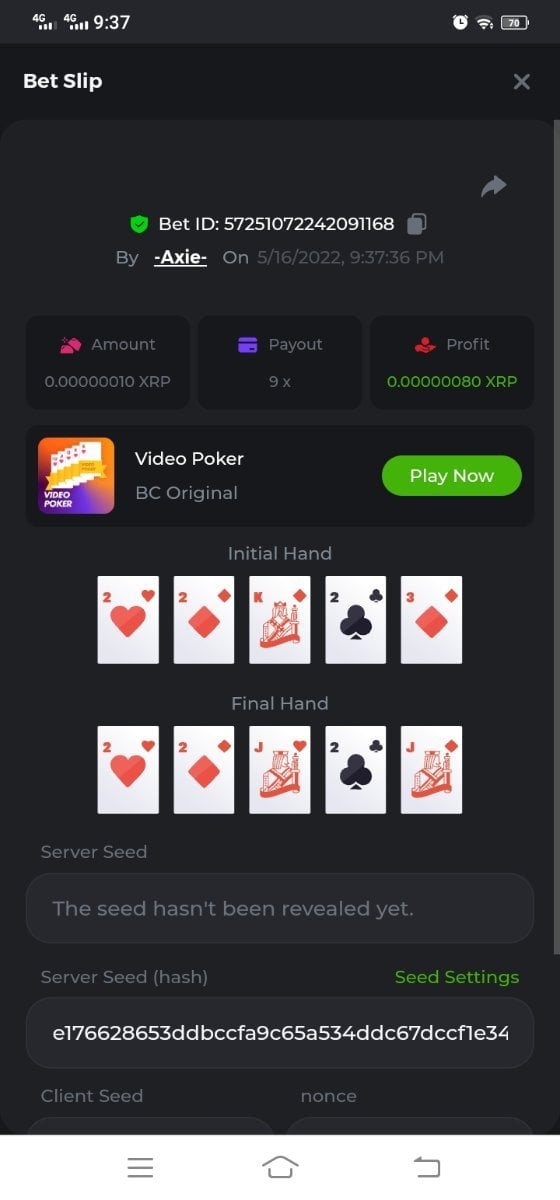Copy the Bet ID with copy icon
This screenshot has width=560, height=1200.
417,224
